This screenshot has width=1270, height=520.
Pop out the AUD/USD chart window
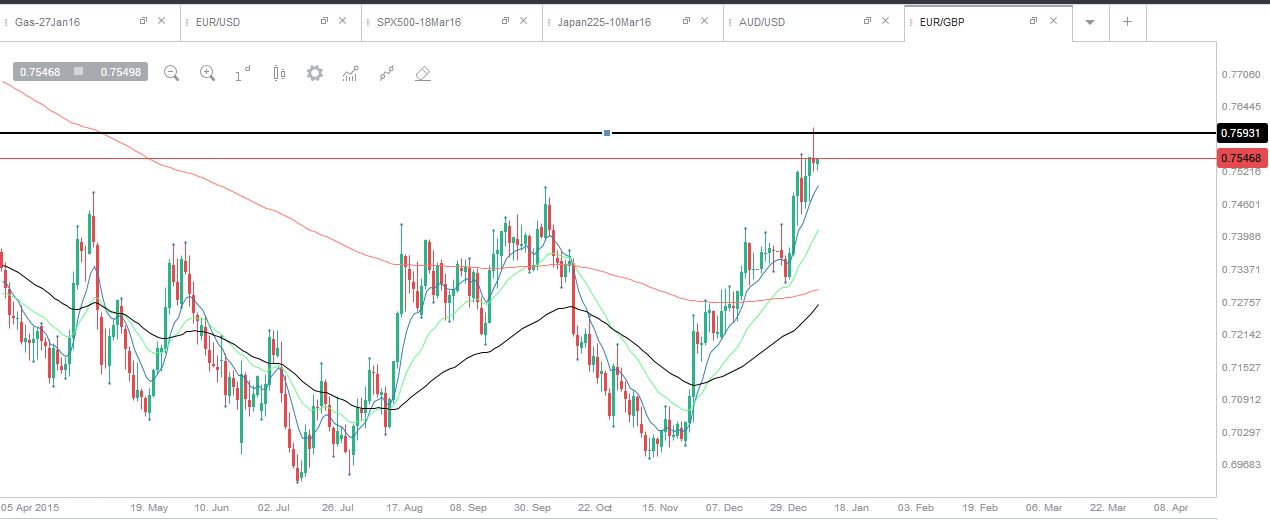pyautogui.click(x=867, y=21)
